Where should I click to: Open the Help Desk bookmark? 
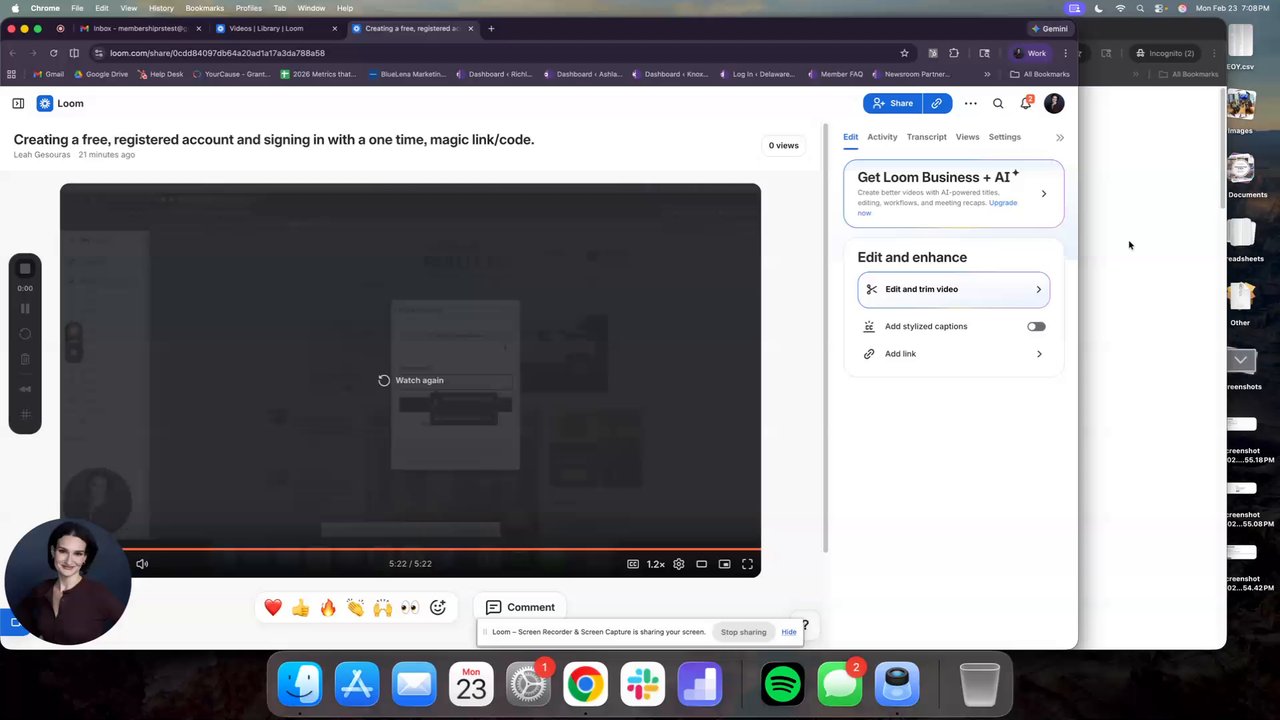click(161, 74)
